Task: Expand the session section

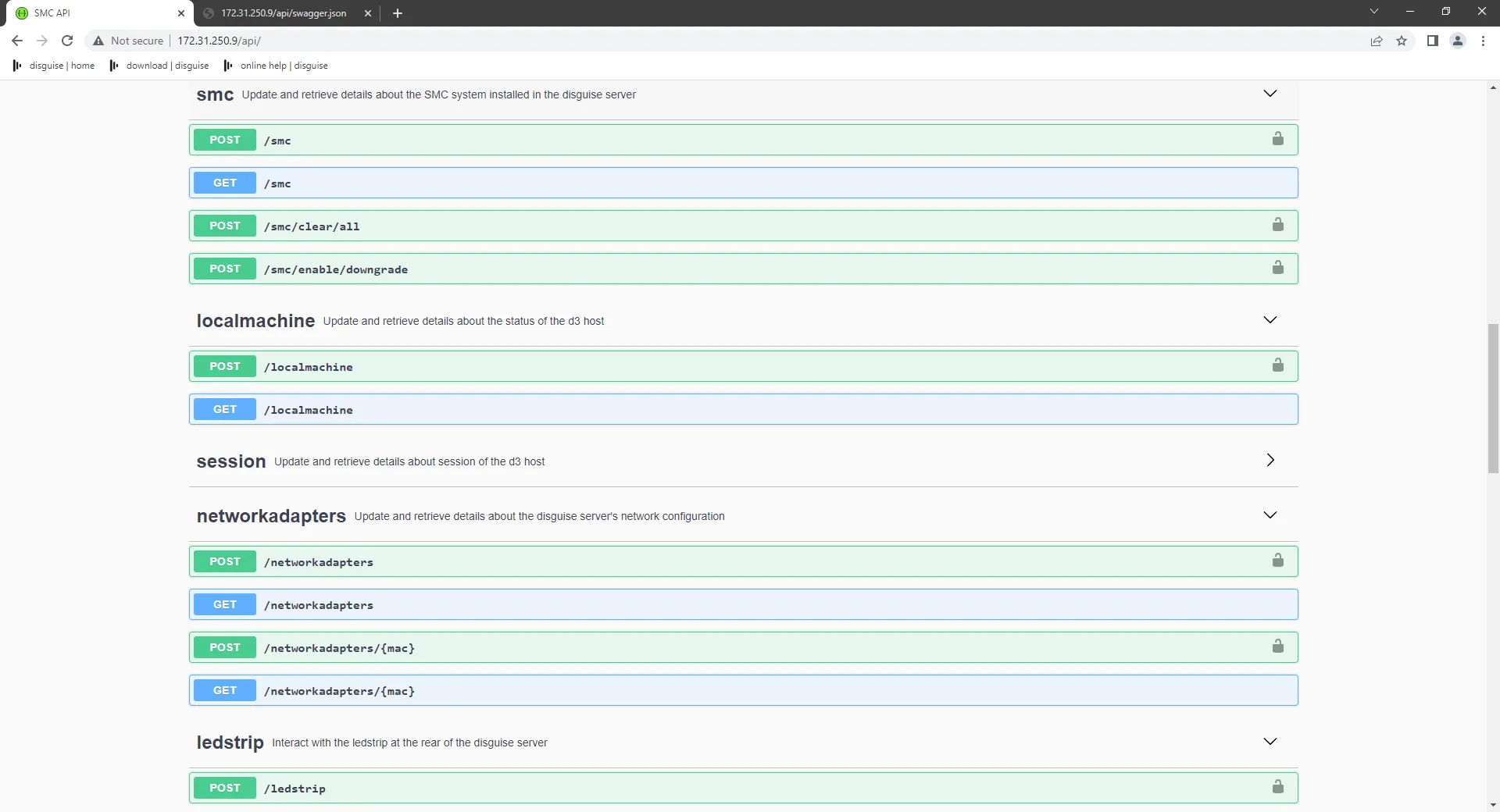Action: click(x=1271, y=460)
